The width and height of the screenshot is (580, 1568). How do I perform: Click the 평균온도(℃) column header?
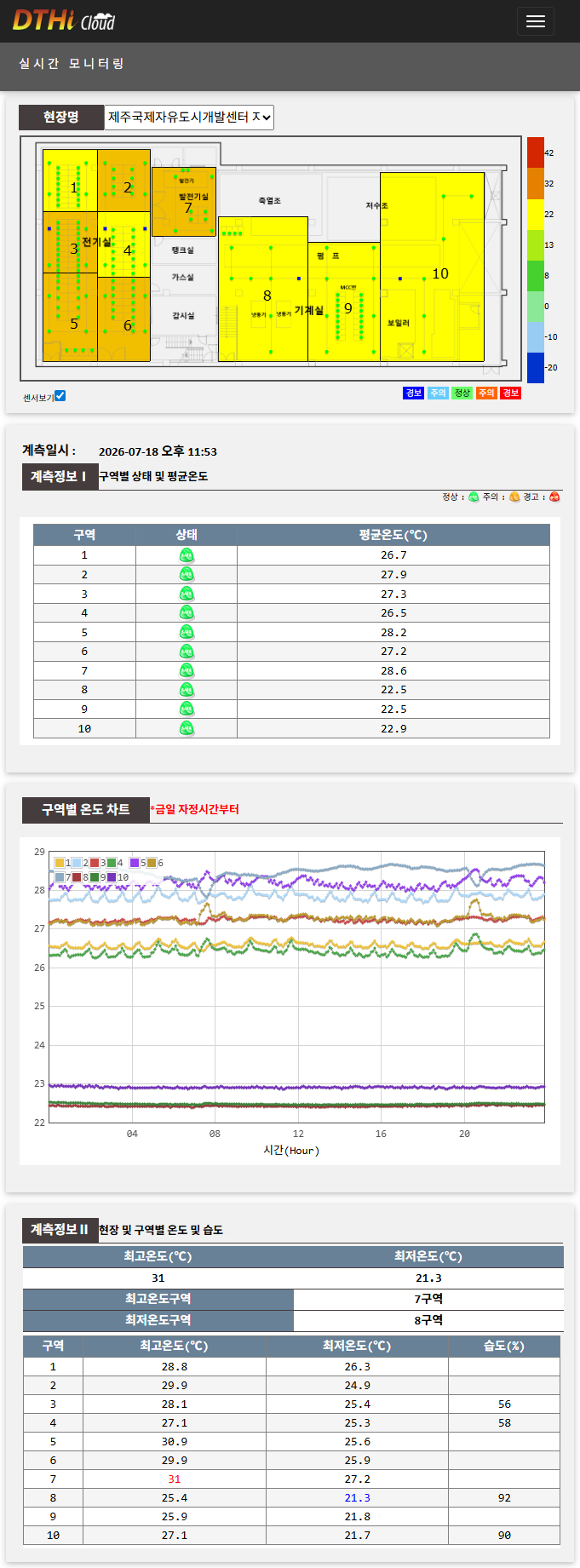[x=393, y=535]
